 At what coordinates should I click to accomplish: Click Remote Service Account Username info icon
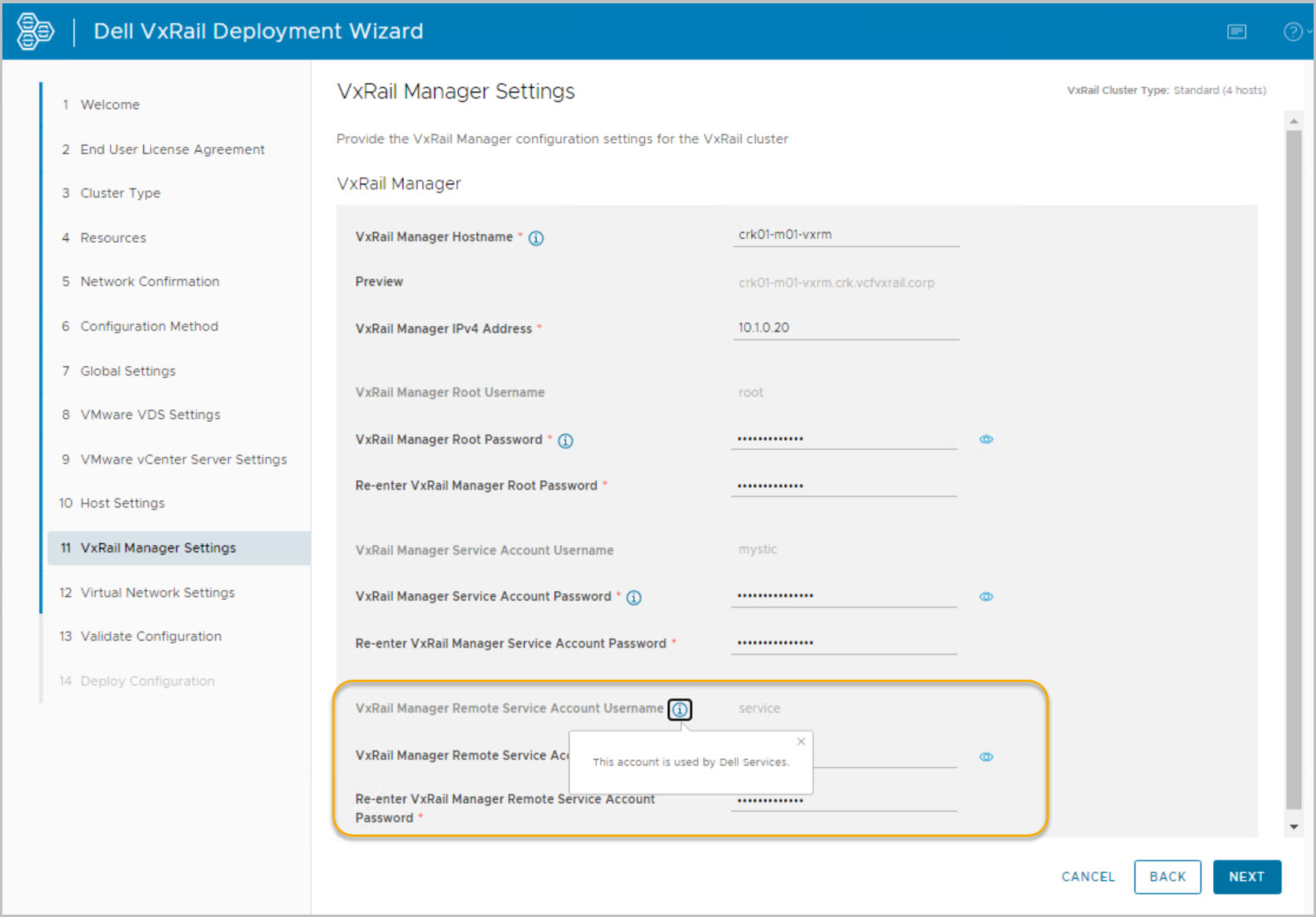(x=680, y=710)
